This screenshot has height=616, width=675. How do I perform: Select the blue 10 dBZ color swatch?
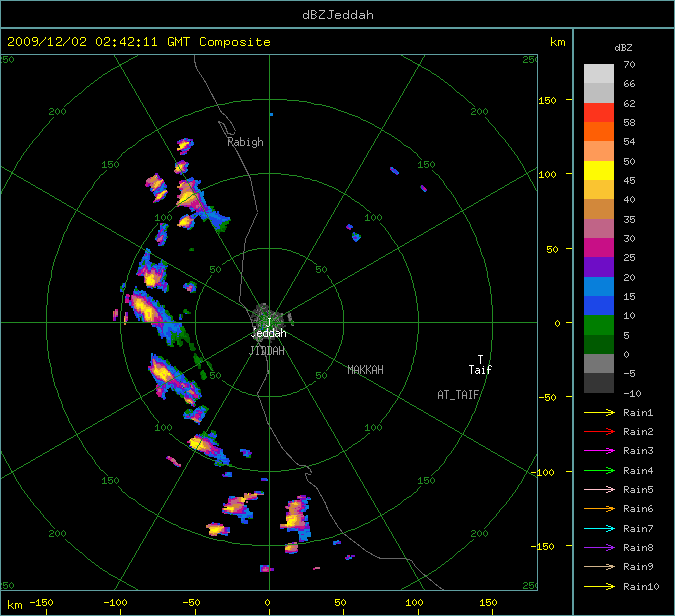click(x=599, y=306)
